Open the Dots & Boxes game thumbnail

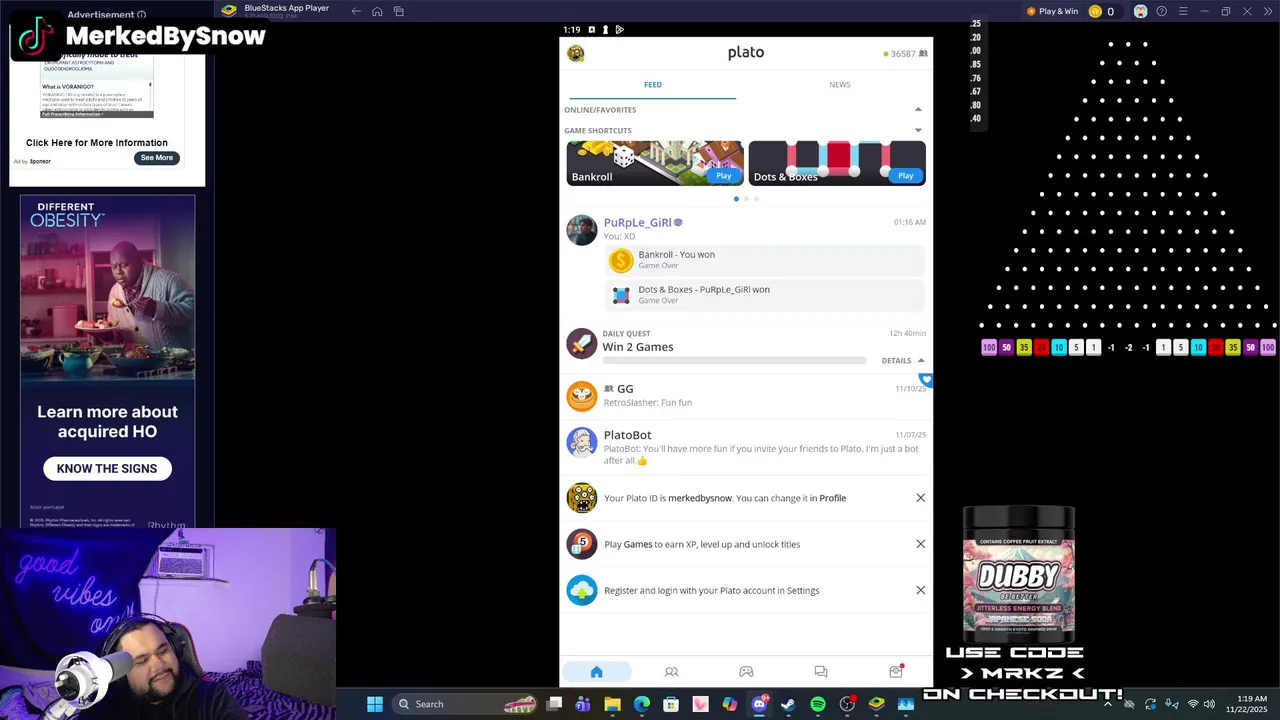coord(837,163)
